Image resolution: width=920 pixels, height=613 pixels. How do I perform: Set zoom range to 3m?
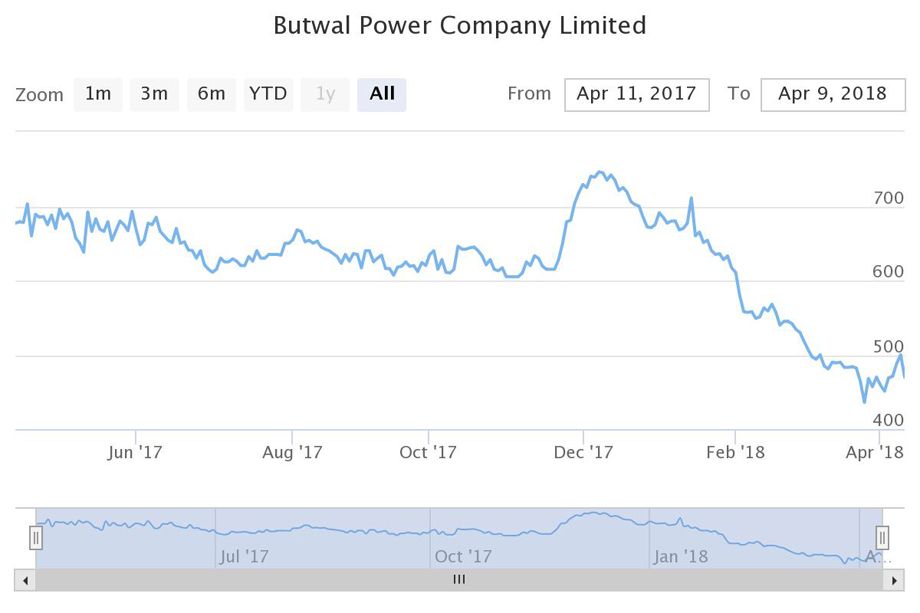point(154,94)
